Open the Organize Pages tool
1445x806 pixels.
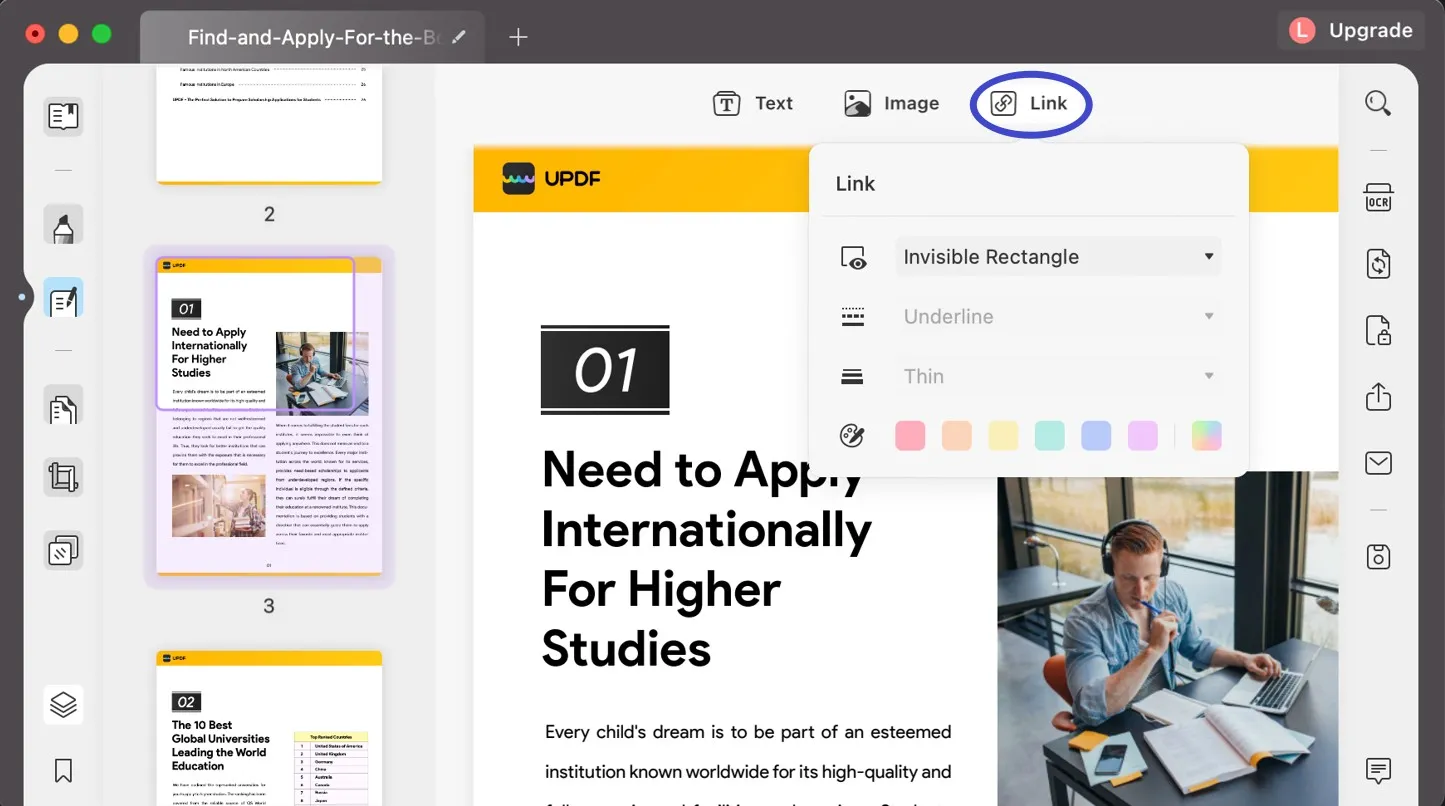tap(63, 409)
